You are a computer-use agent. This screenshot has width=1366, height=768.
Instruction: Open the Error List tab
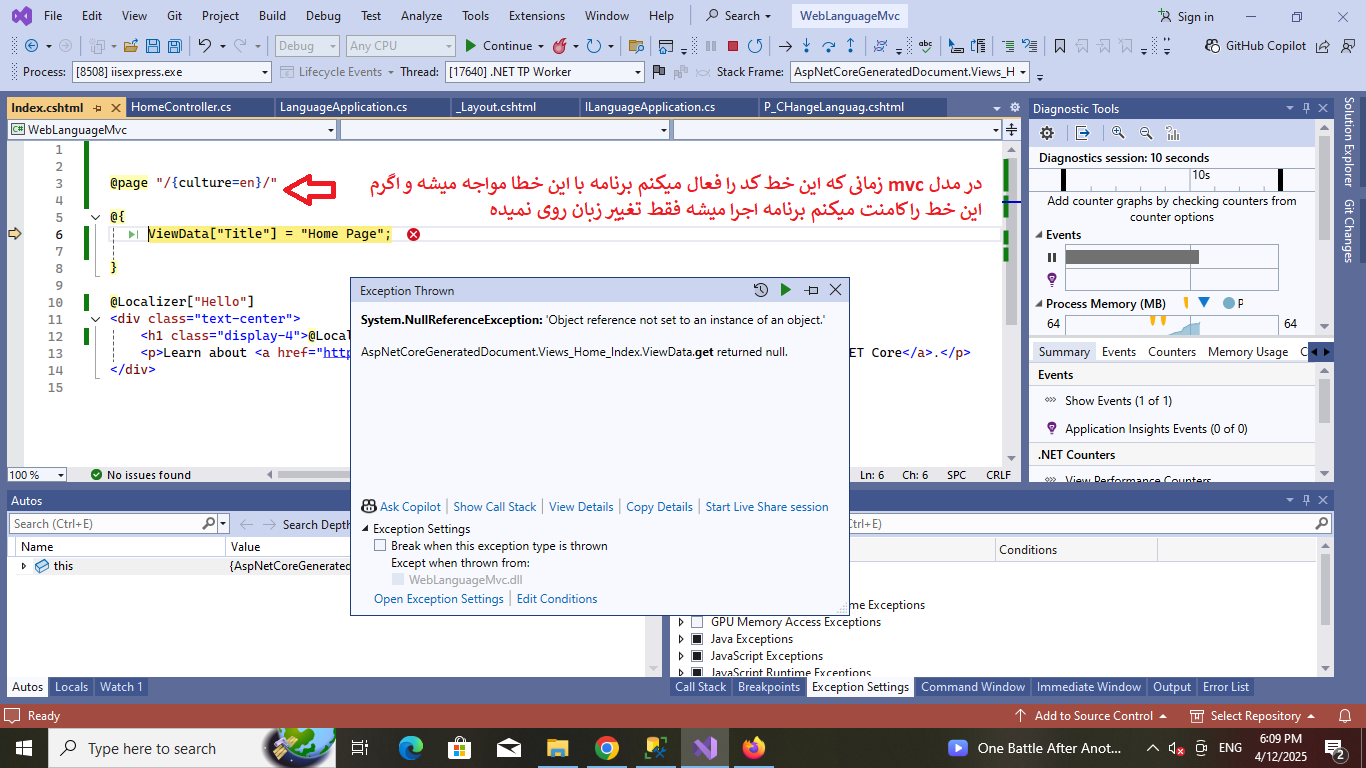click(x=1226, y=687)
